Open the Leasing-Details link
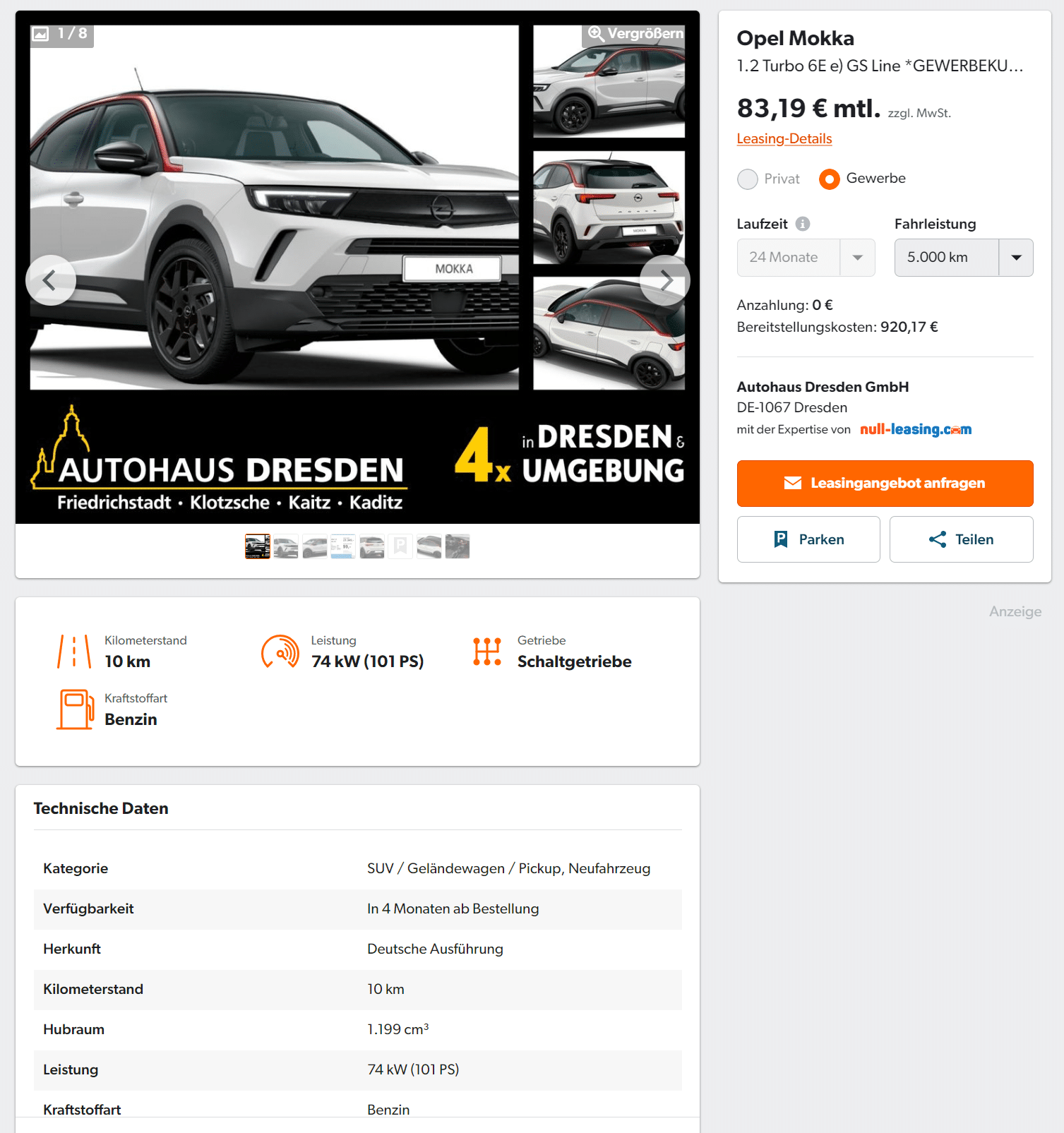Screen dimensions: 1064x1133 point(784,139)
